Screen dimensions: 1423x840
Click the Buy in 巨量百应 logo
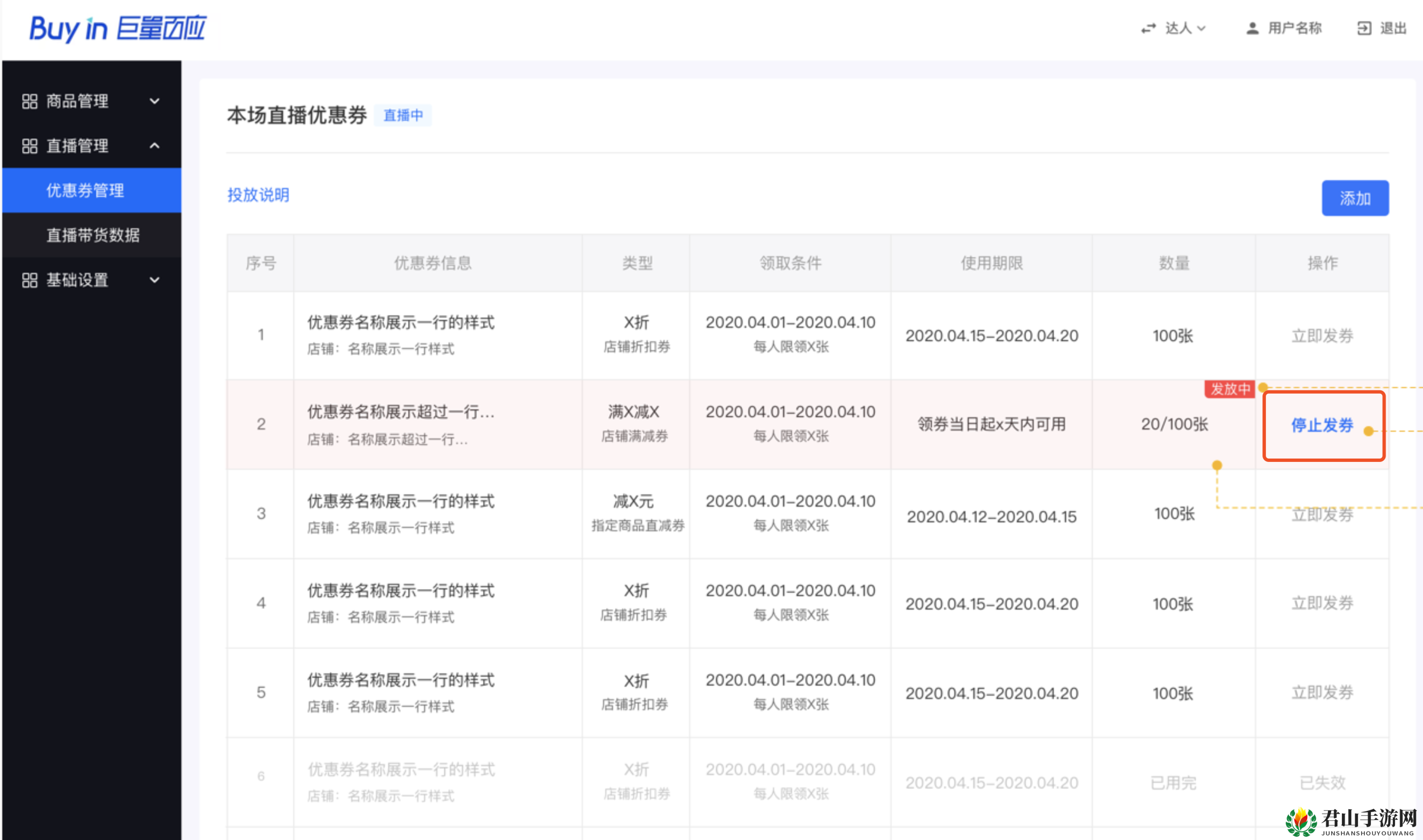click(x=117, y=29)
